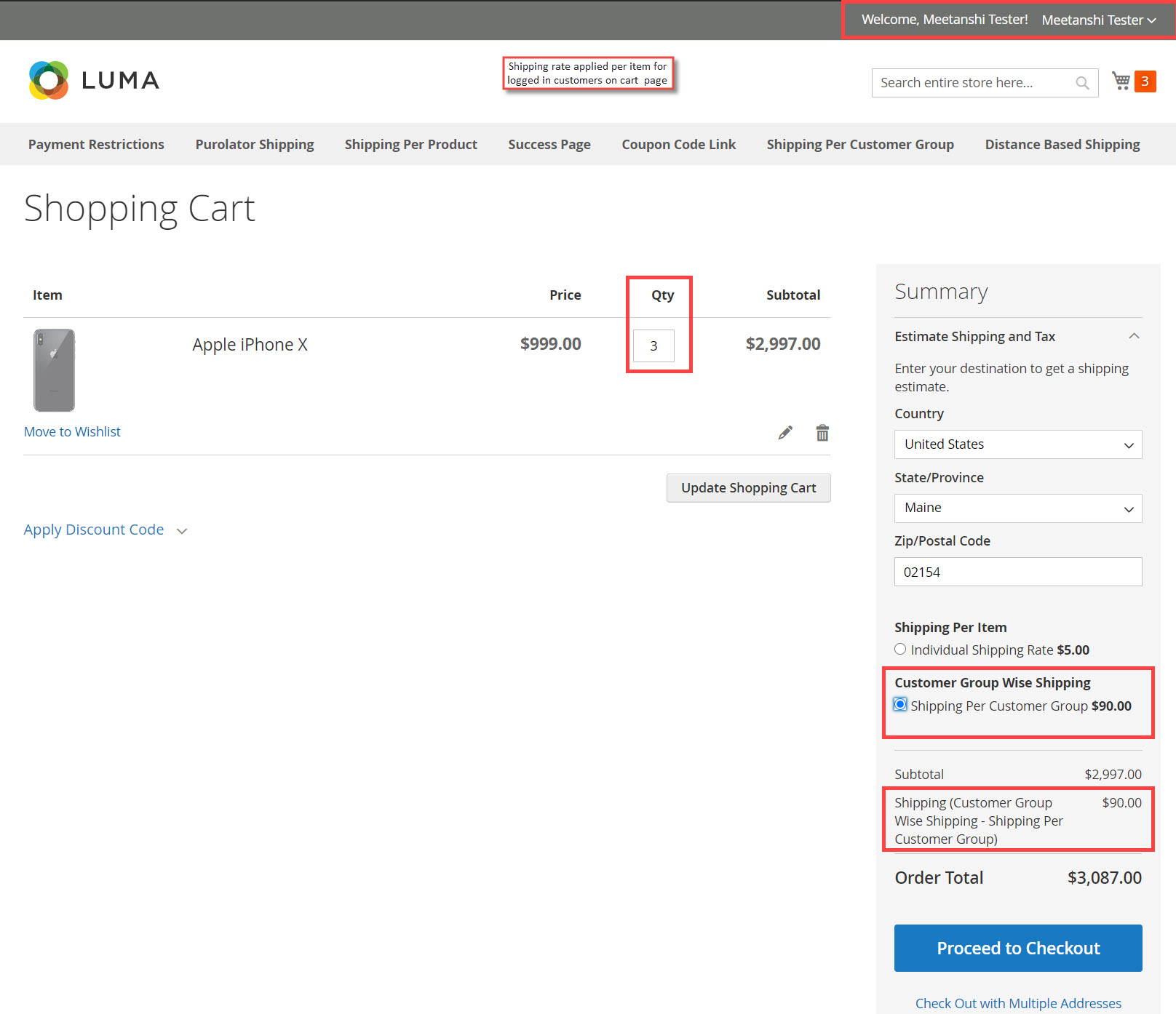This screenshot has height=1014, width=1176.
Task: Open the Payment Restrictions menu
Action: point(96,144)
